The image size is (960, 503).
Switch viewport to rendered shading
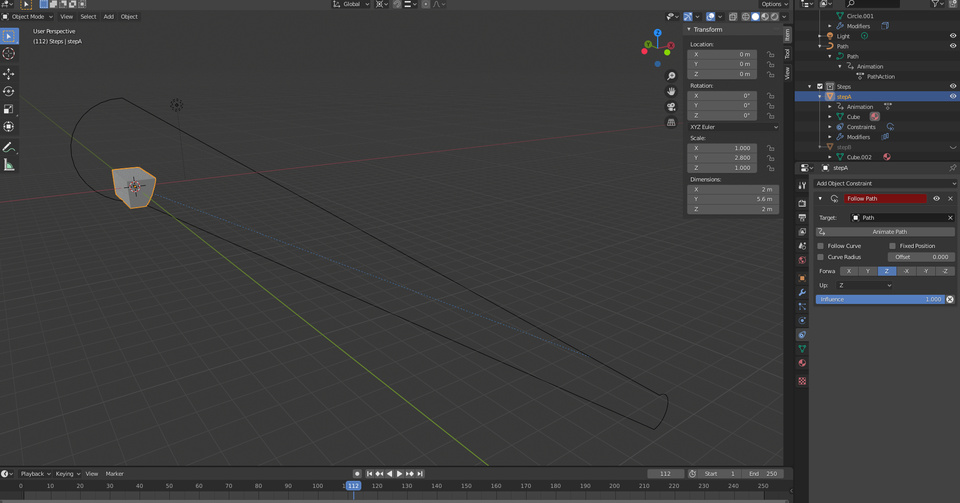[775, 17]
